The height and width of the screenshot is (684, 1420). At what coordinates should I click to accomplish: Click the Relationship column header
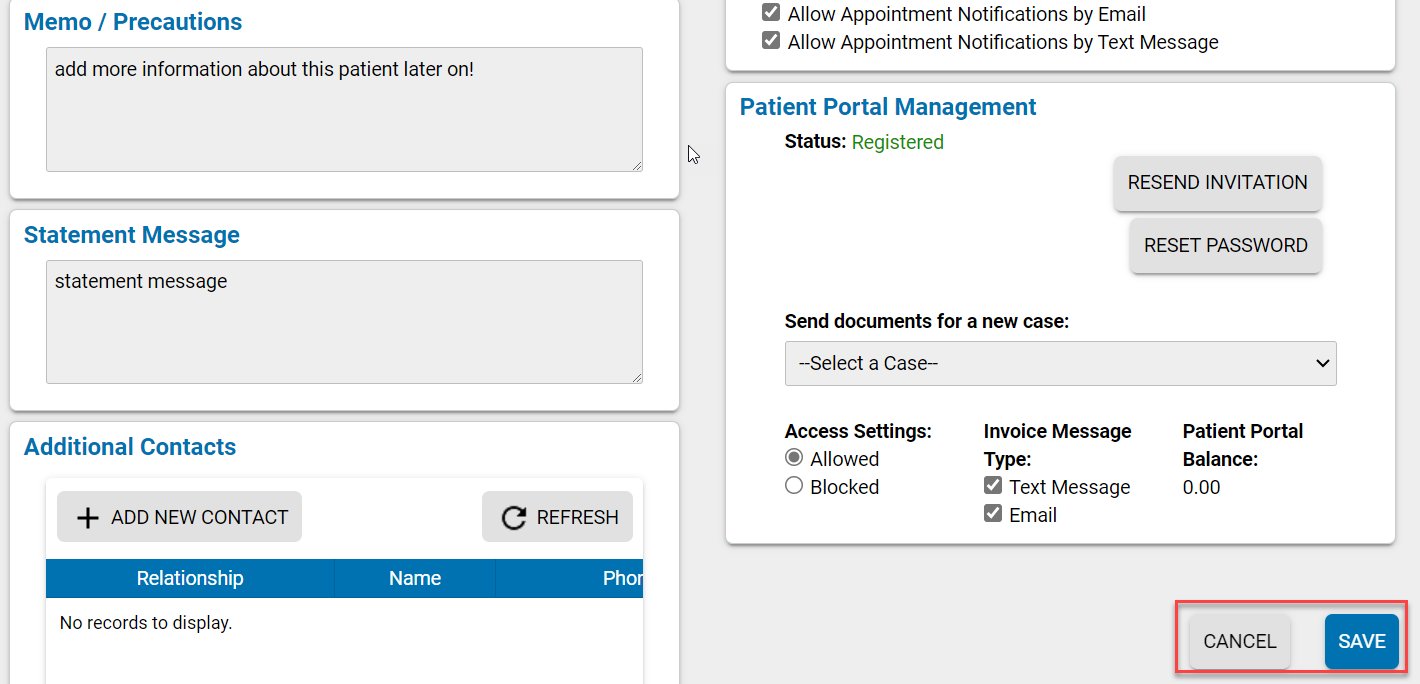pos(189,578)
